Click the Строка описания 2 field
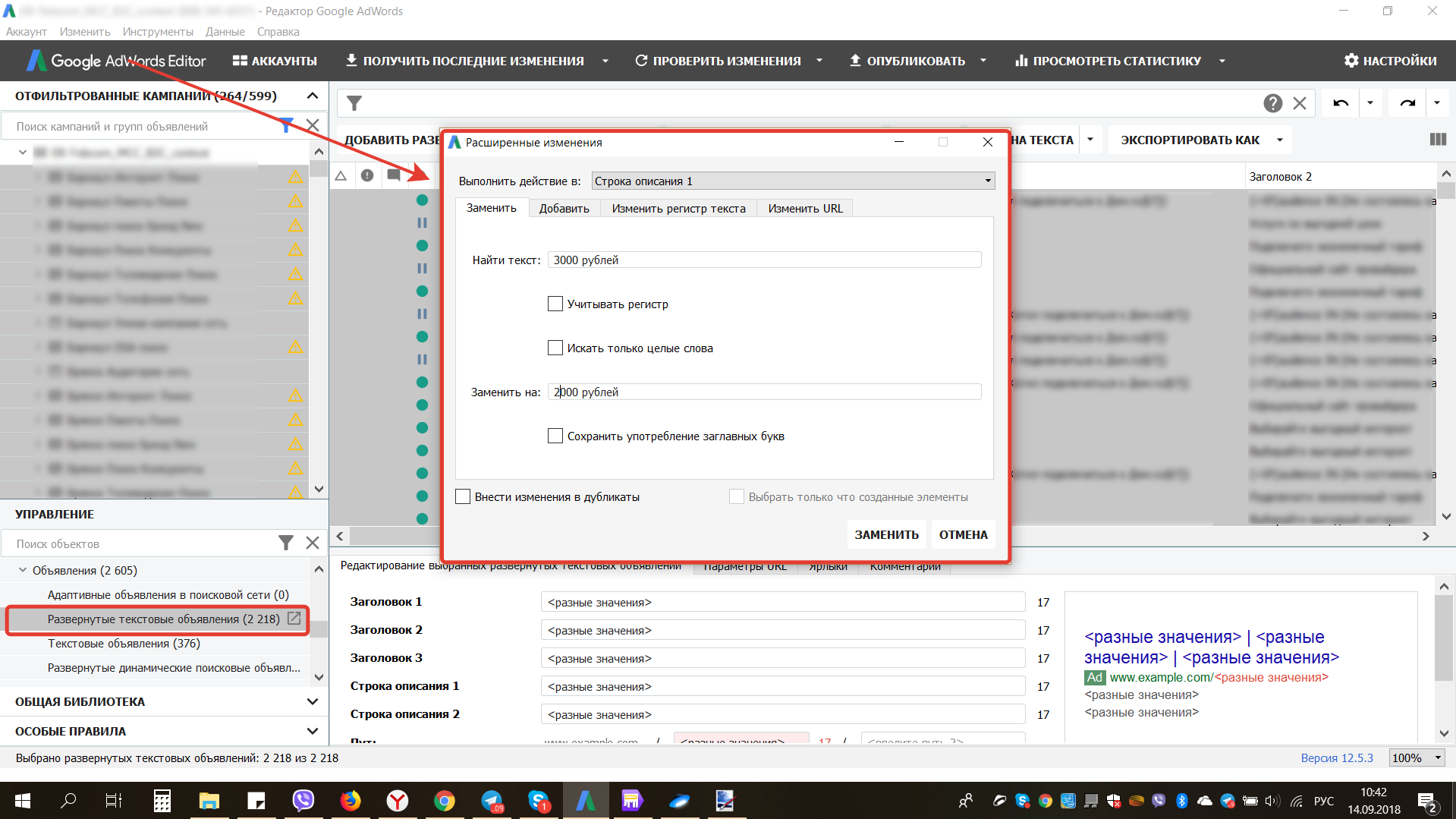 tap(783, 714)
